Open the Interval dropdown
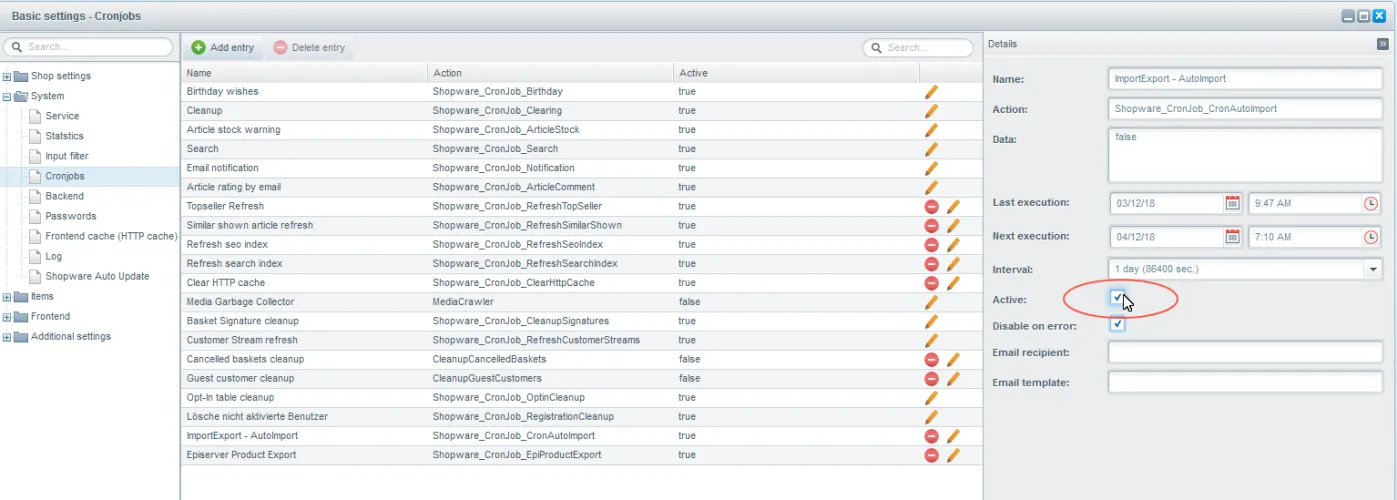 click(x=1372, y=270)
